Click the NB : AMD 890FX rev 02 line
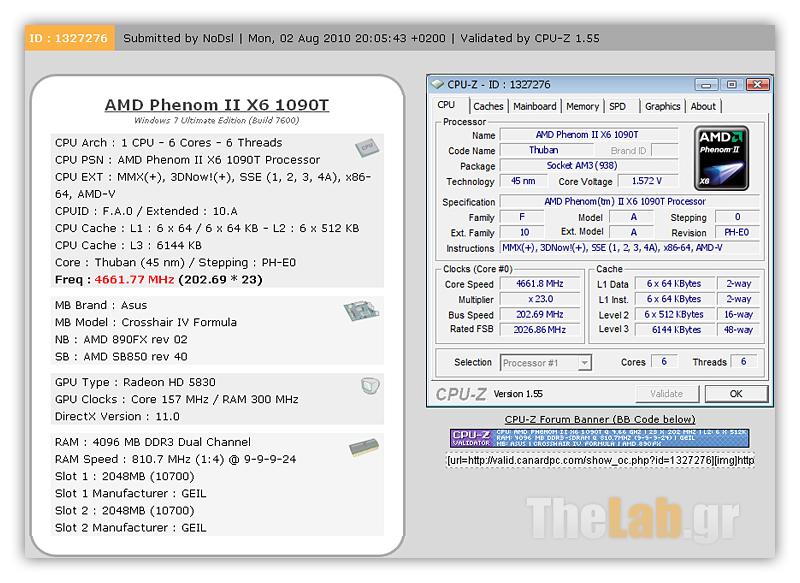 (121, 339)
